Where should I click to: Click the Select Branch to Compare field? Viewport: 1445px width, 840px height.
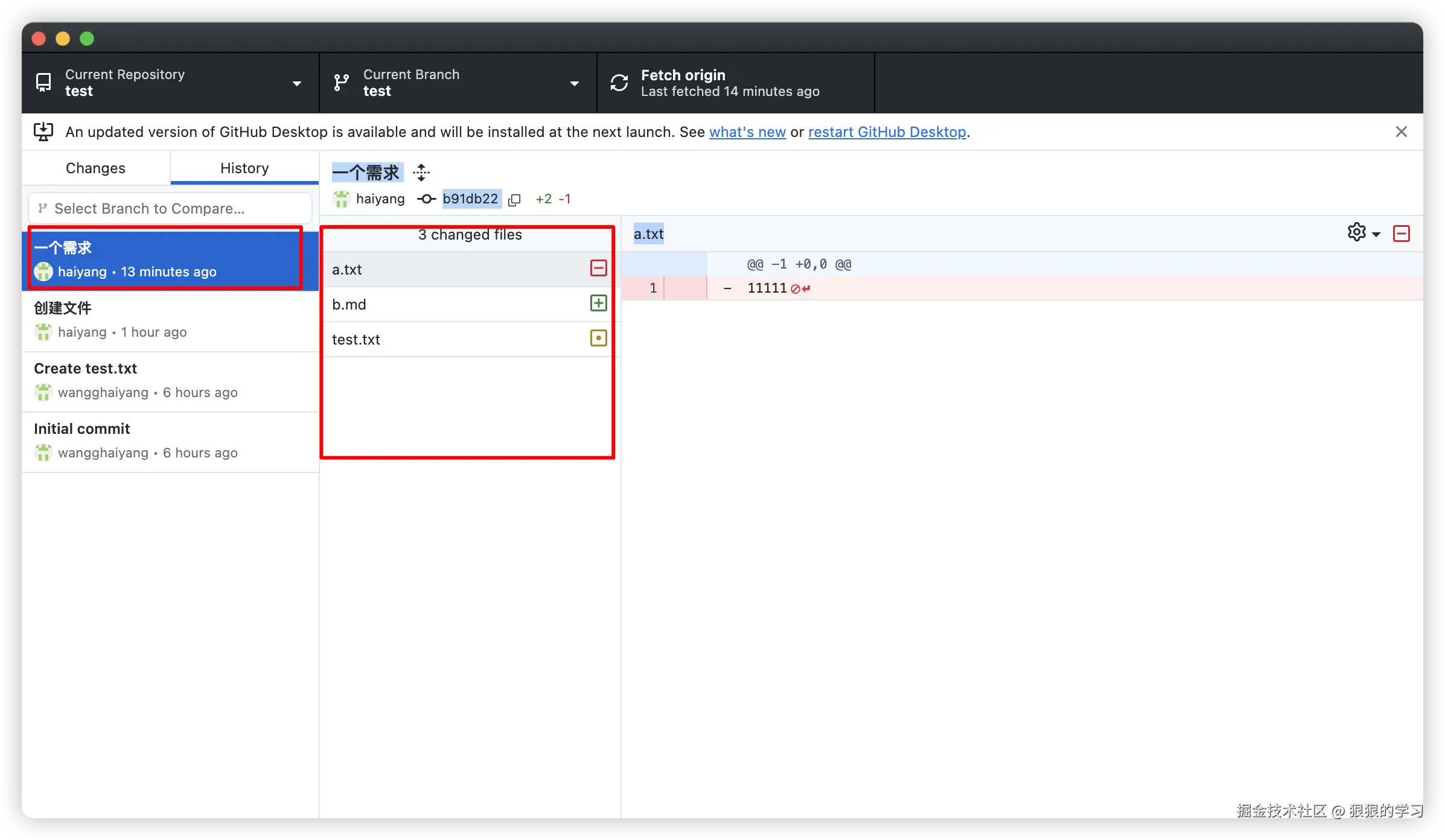point(170,208)
